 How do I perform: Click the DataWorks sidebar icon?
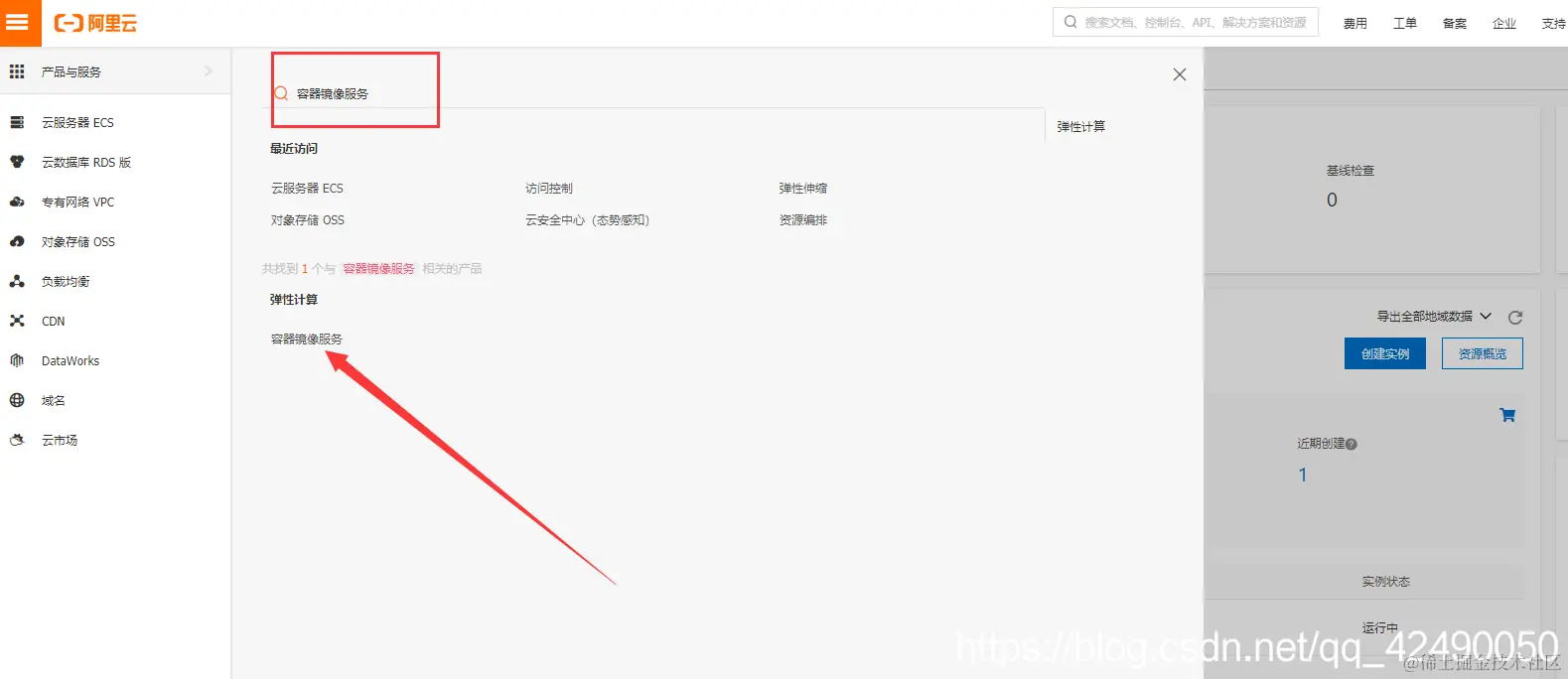click(x=17, y=360)
